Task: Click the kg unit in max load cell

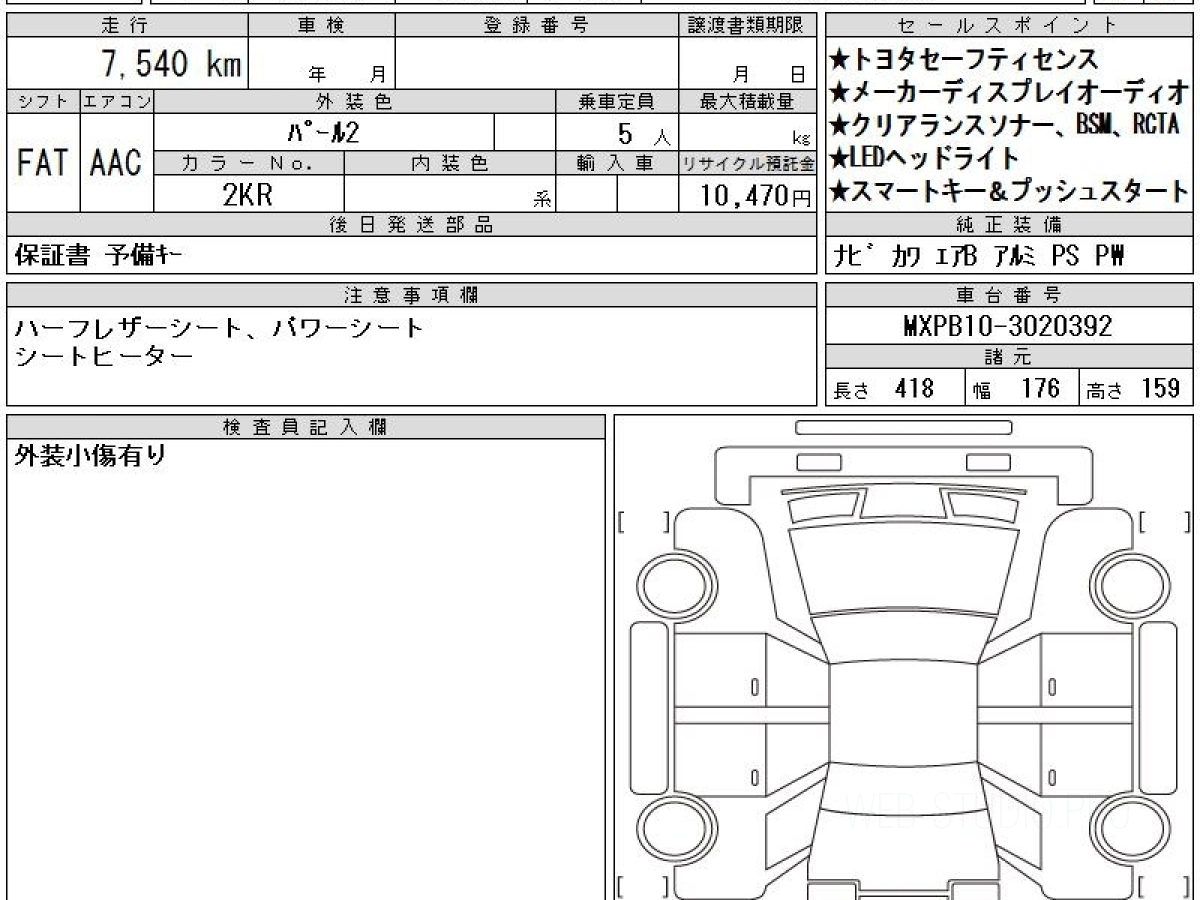Action: coord(800,140)
